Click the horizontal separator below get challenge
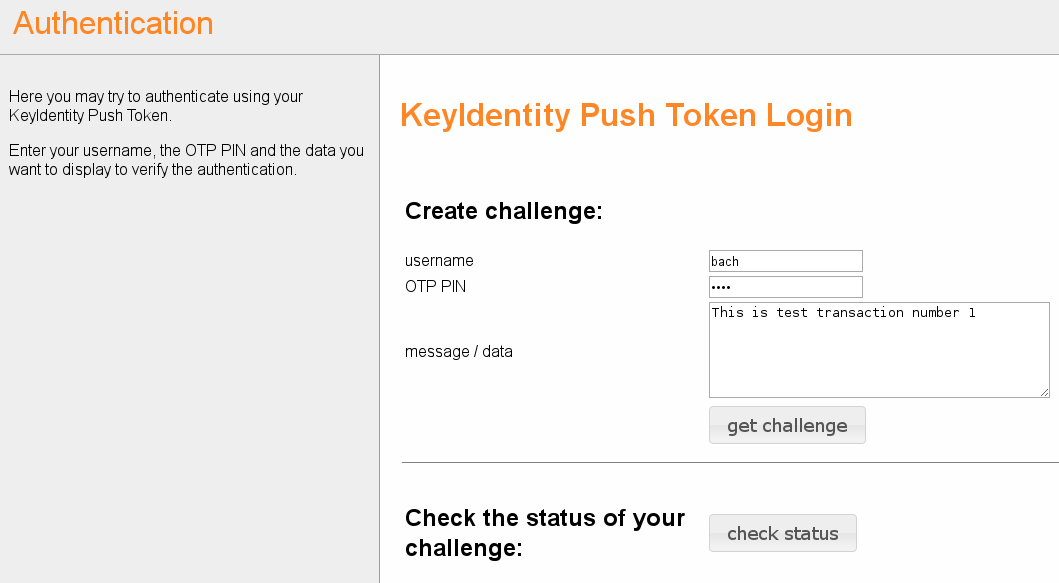Screen dimensions: 1059x583 pos(730,463)
